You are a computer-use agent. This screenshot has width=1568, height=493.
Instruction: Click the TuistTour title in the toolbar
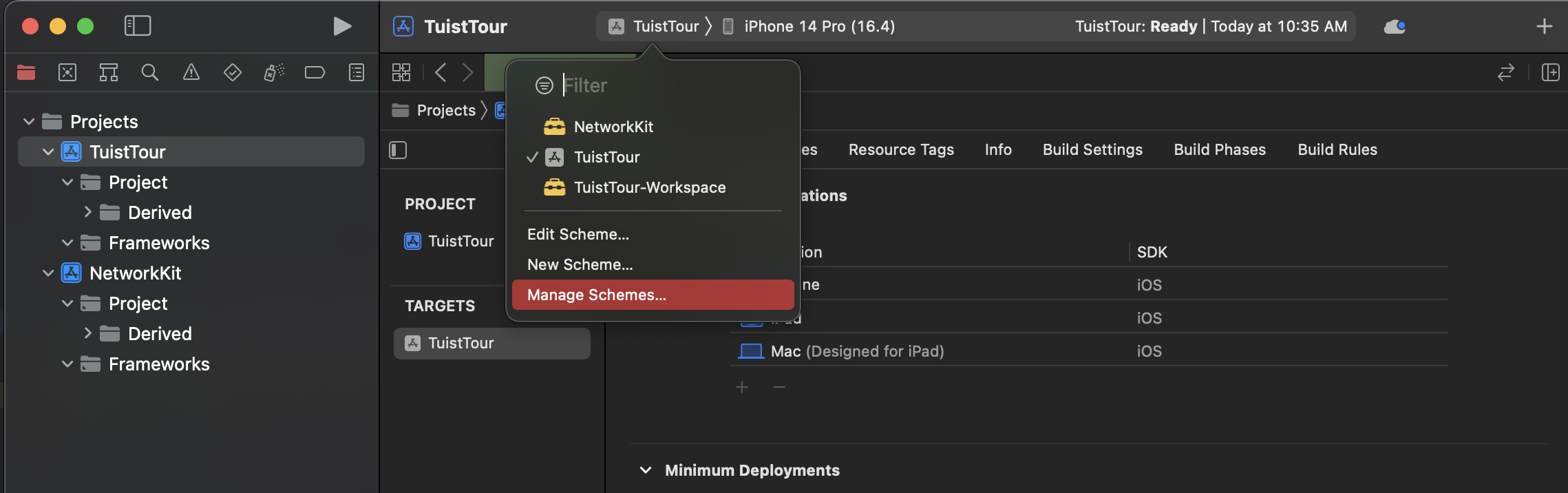click(x=465, y=26)
